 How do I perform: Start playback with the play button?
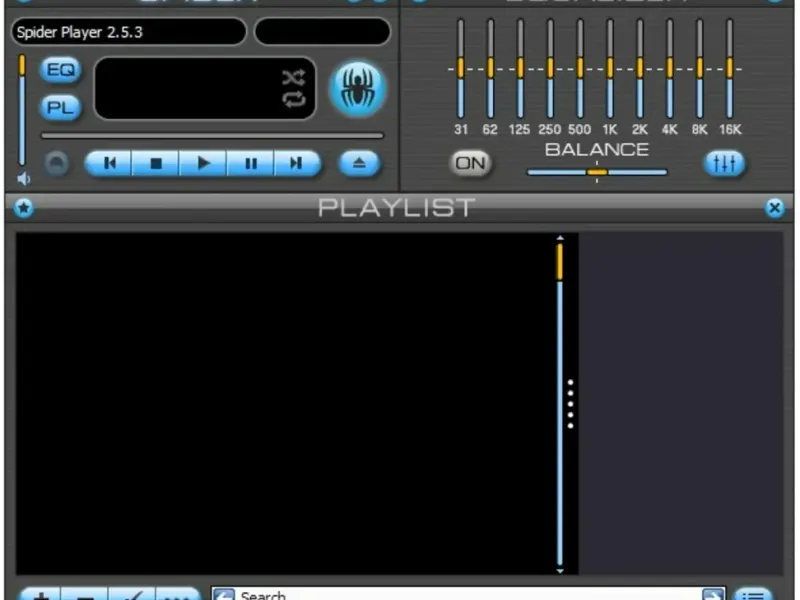pyautogui.click(x=203, y=163)
